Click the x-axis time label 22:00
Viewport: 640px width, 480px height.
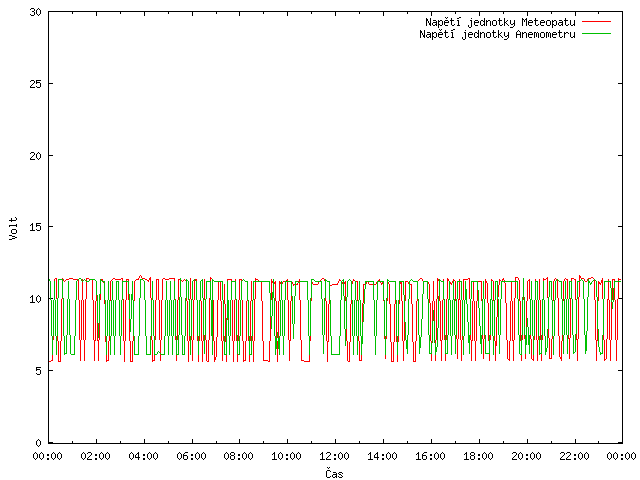(575, 456)
